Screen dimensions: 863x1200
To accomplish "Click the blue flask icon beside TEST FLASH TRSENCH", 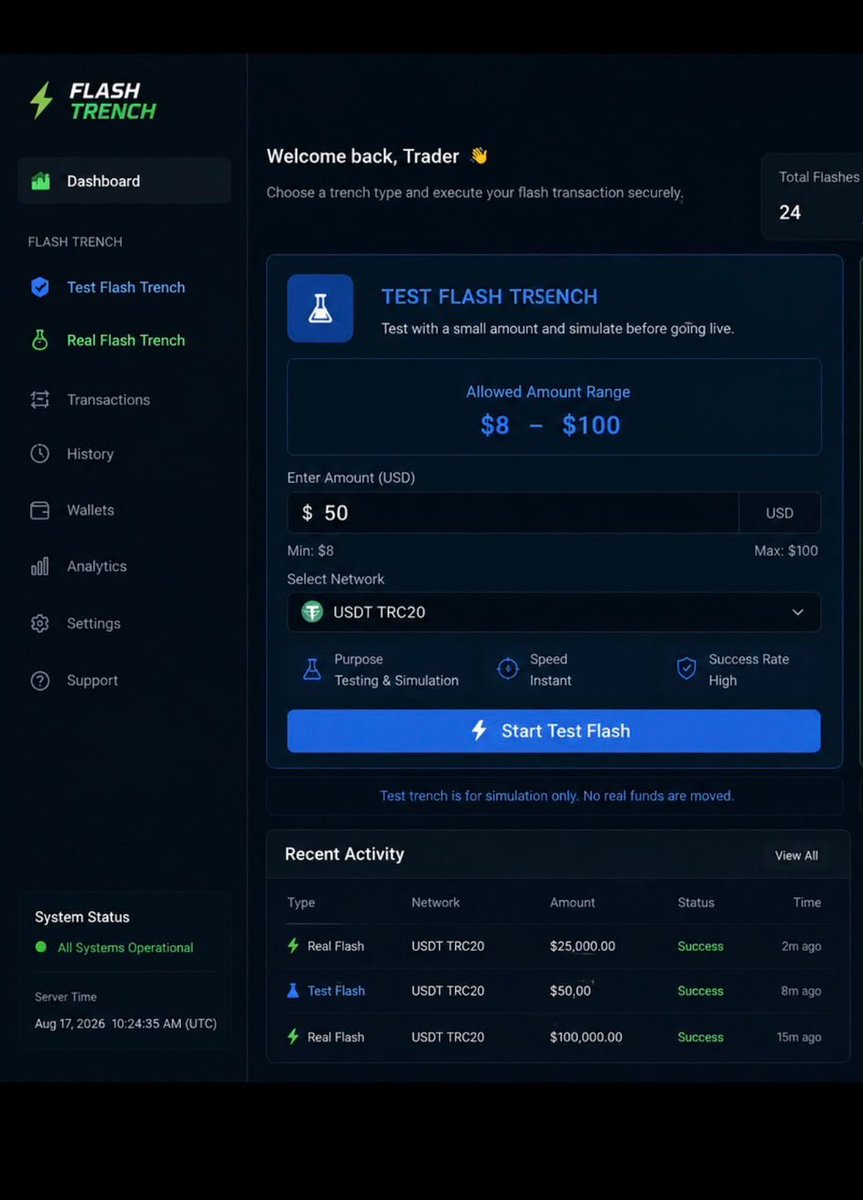I will (320, 309).
